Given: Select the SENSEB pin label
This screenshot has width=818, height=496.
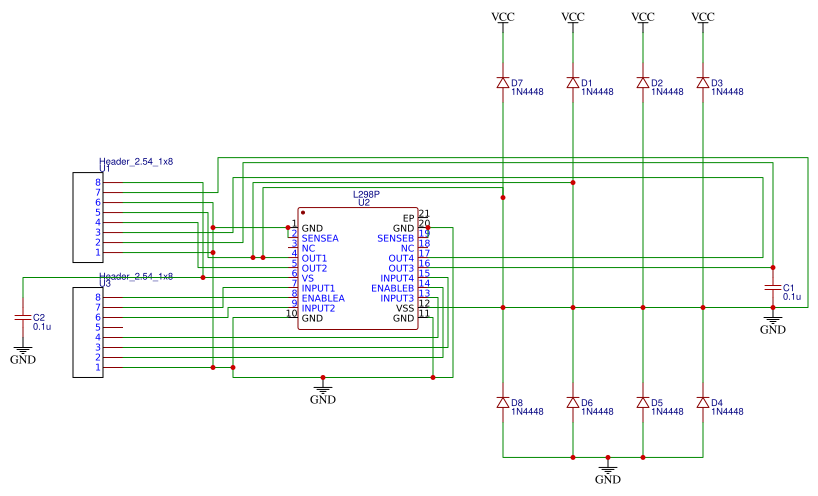Looking at the screenshot, I should (x=395, y=238).
